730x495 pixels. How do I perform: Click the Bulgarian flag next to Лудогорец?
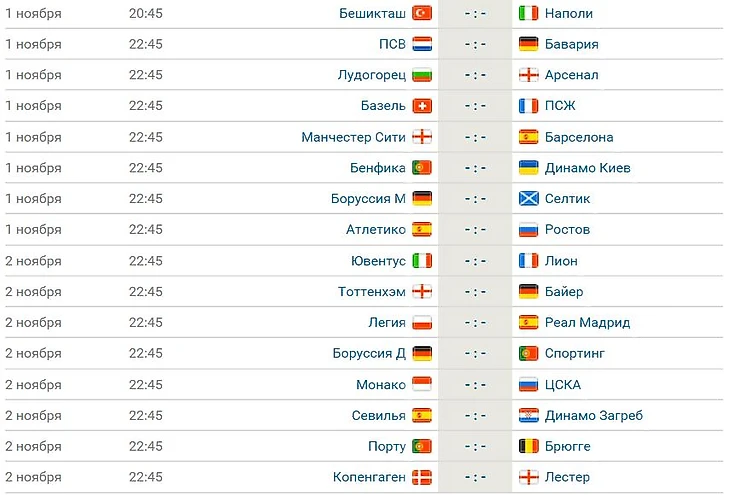422,75
